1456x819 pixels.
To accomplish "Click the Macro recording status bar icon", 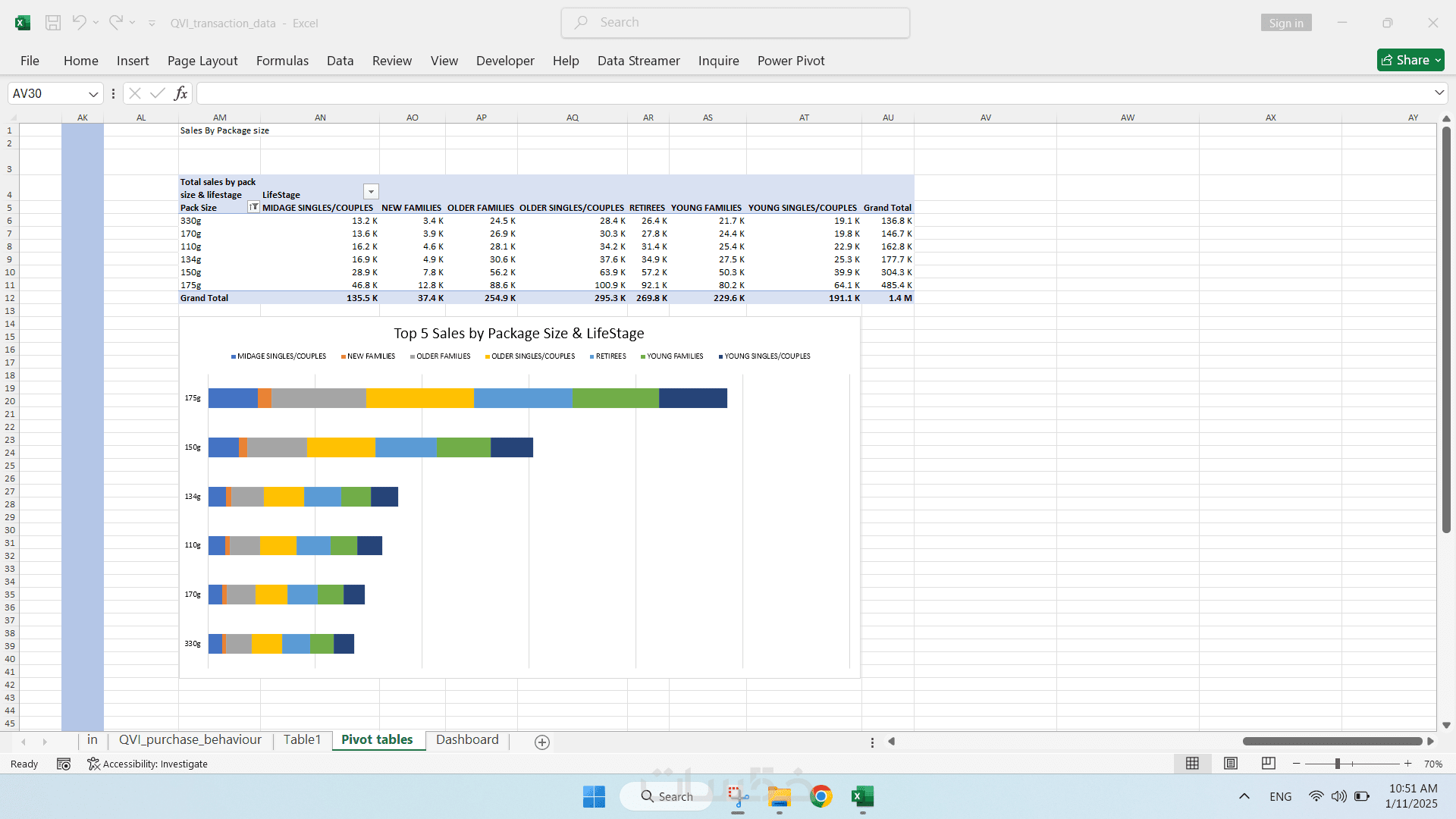I will click(64, 764).
